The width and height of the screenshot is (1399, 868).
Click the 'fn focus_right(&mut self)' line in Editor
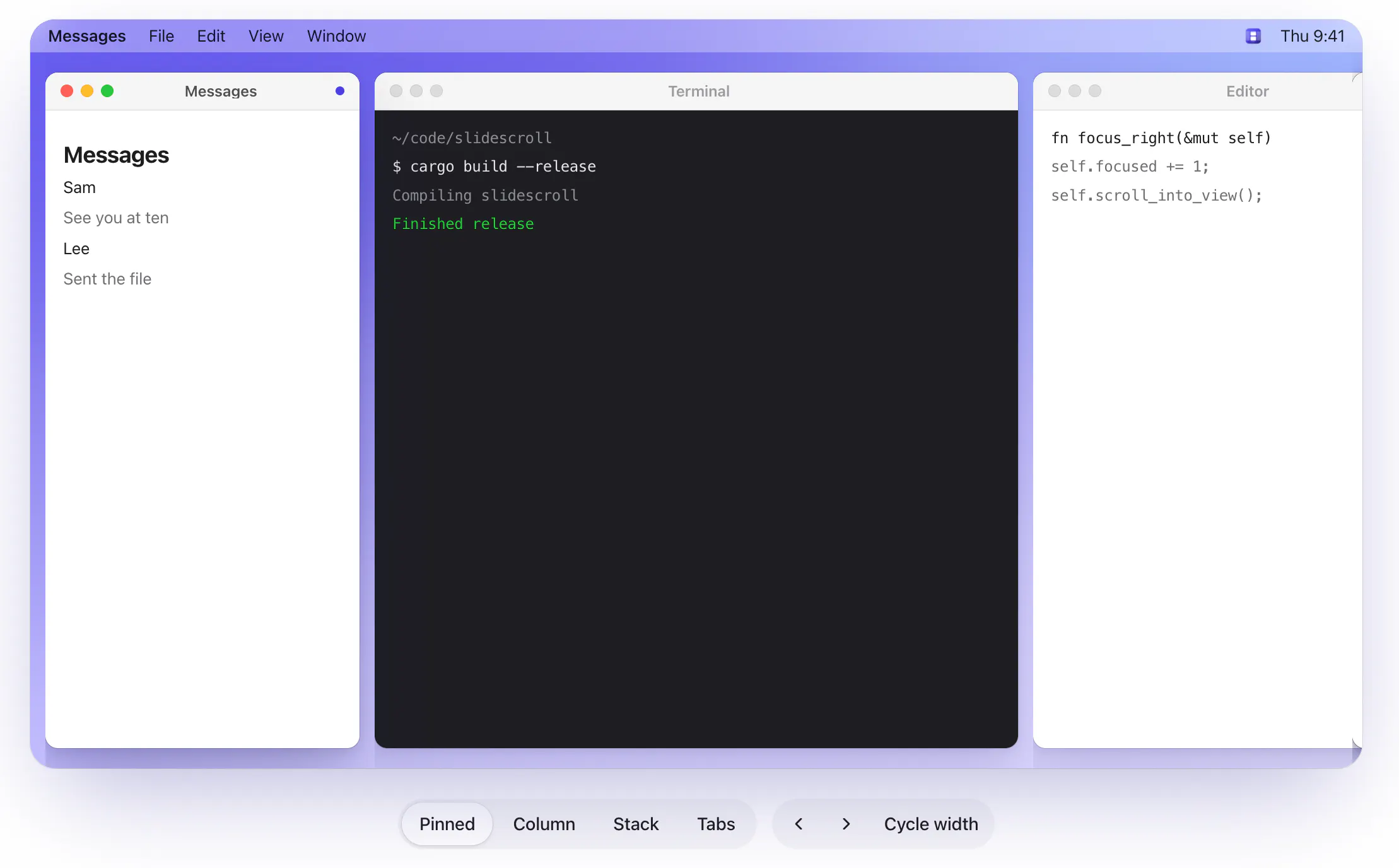[1161, 138]
